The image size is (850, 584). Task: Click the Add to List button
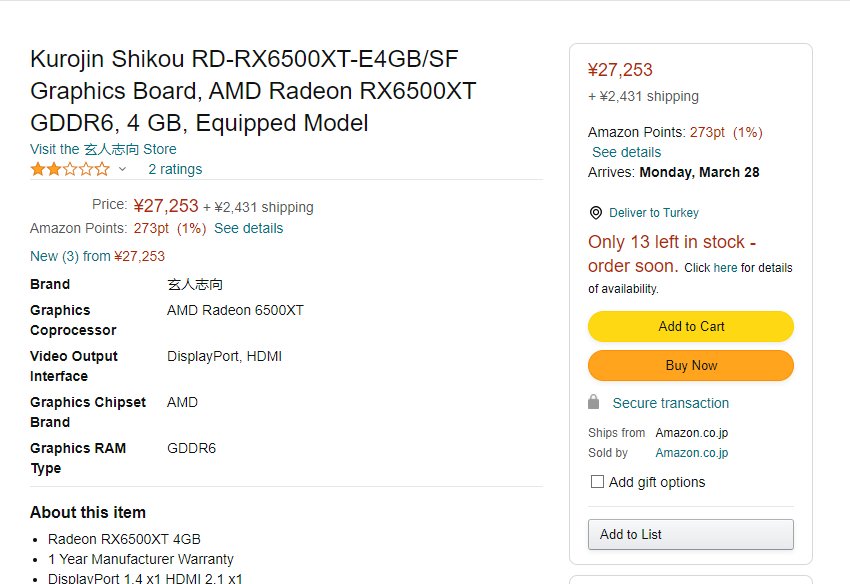pyautogui.click(x=690, y=535)
